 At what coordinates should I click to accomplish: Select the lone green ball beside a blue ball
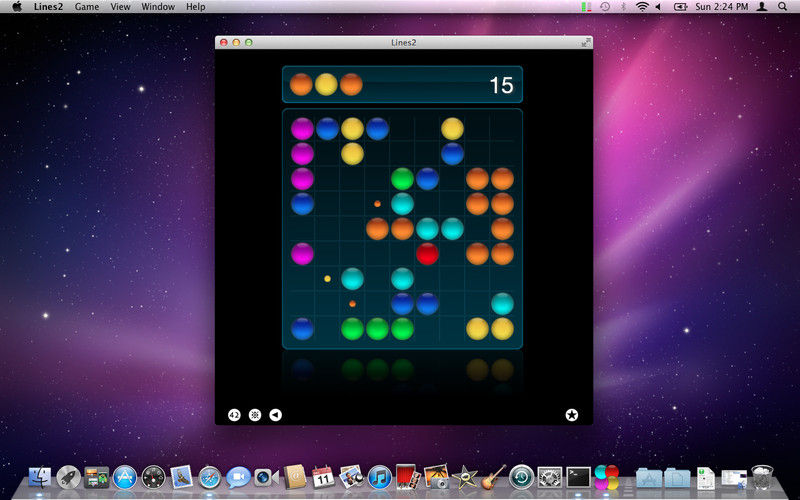(402, 179)
